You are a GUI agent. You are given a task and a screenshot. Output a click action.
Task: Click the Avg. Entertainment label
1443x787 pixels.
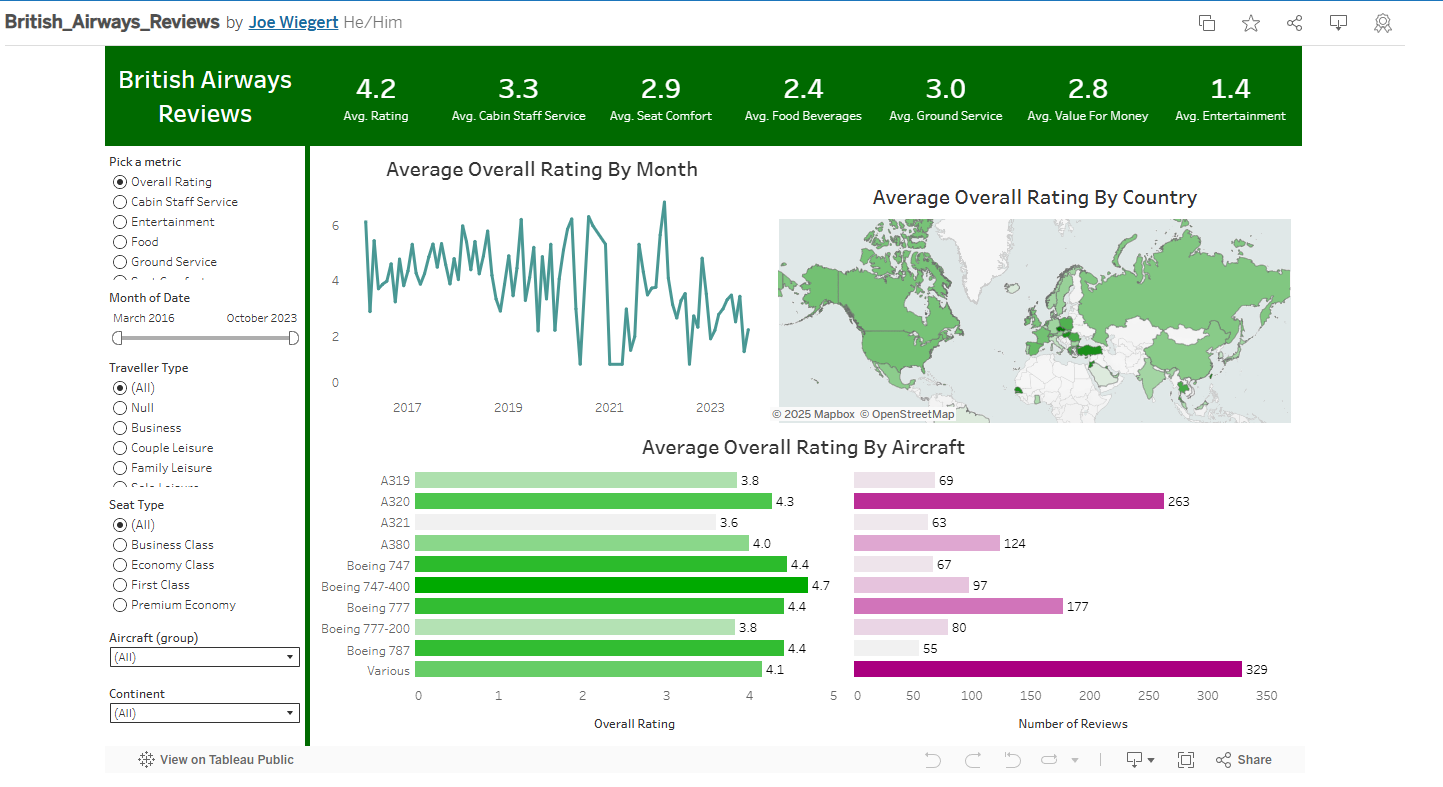[1230, 116]
